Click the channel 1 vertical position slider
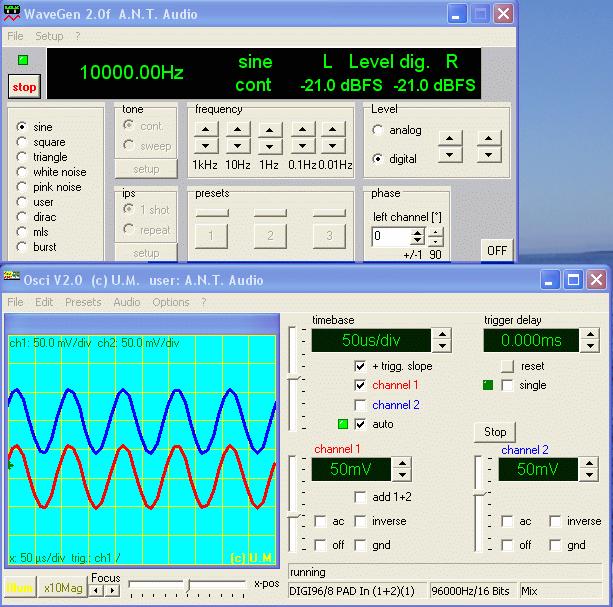Viewport: 613px width, 607px height. pos(294,517)
